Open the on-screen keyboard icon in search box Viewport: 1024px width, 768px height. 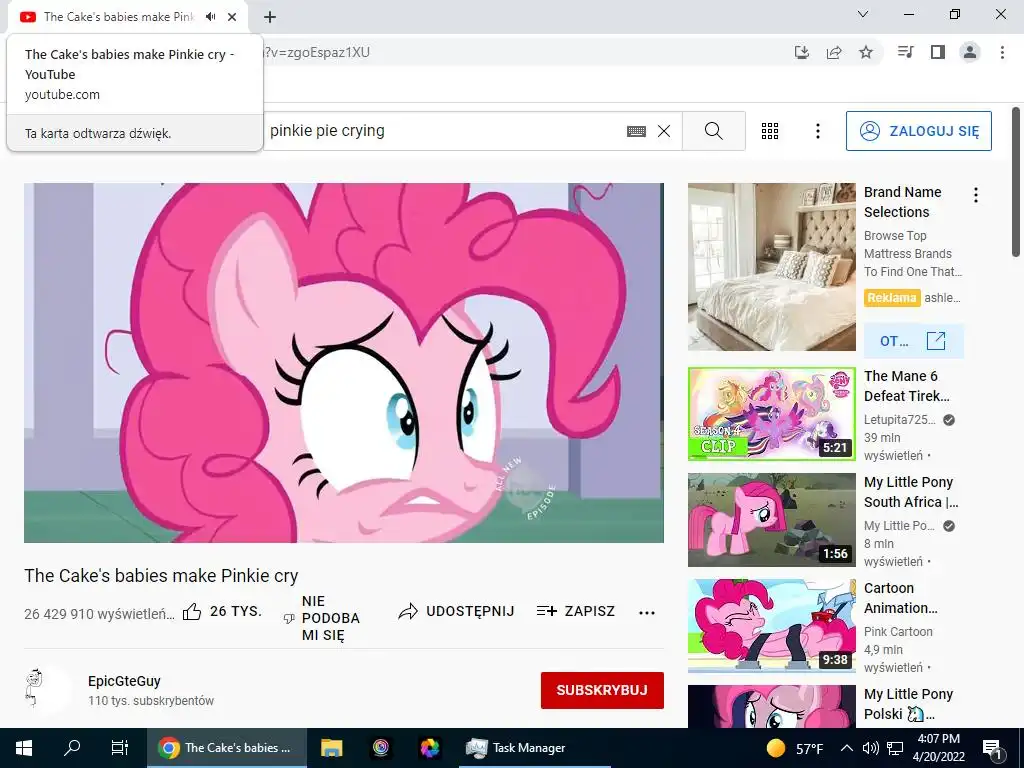click(636, 131)
